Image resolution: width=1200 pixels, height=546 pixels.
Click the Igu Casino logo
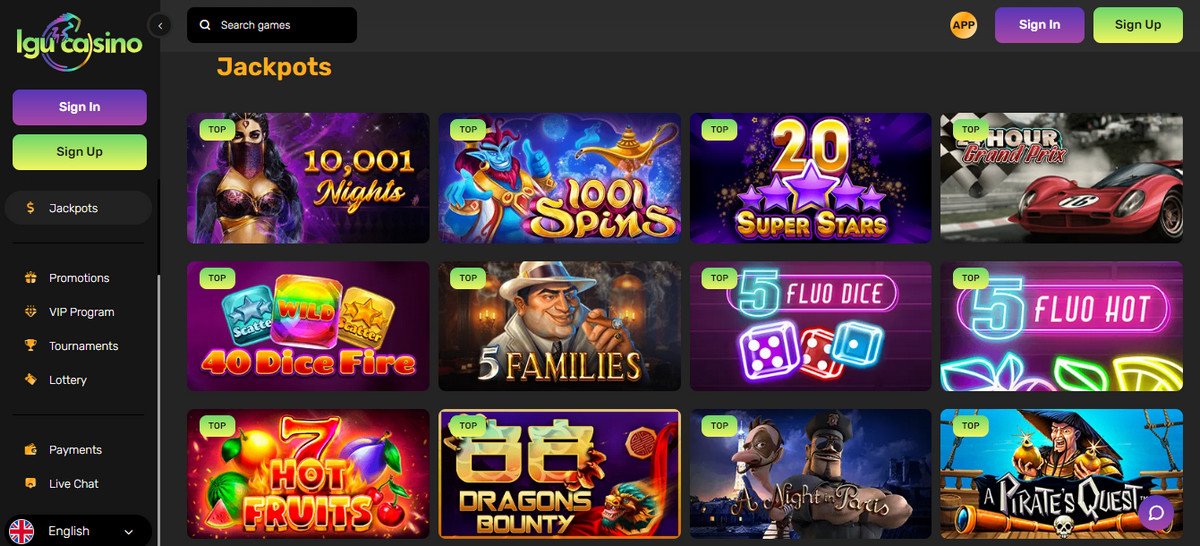pos(79,41)
